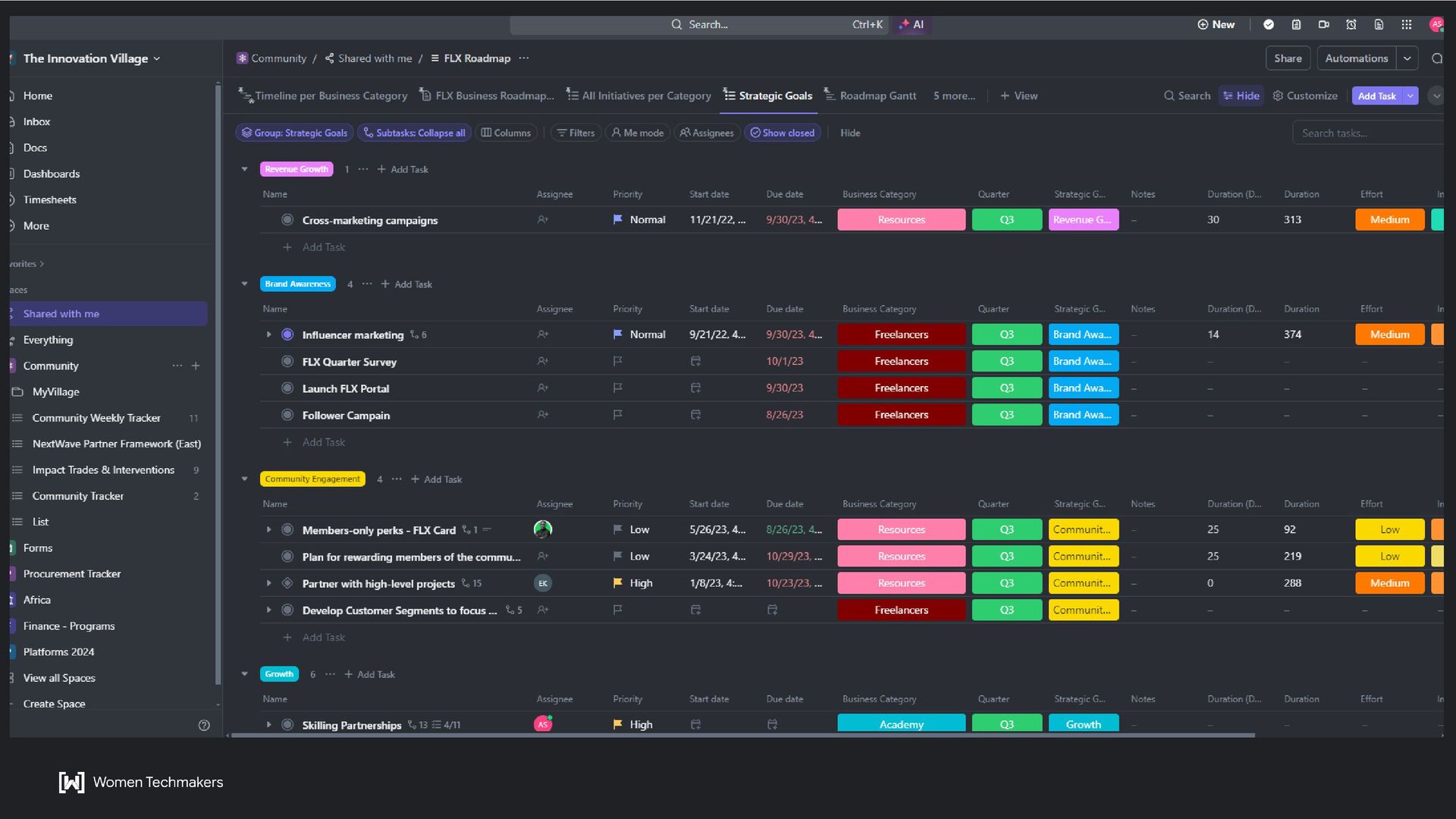The width and height of the screenshot is (1456, 819).
Task: Collapse the Revenue Growth group
Action: point(244,169)
